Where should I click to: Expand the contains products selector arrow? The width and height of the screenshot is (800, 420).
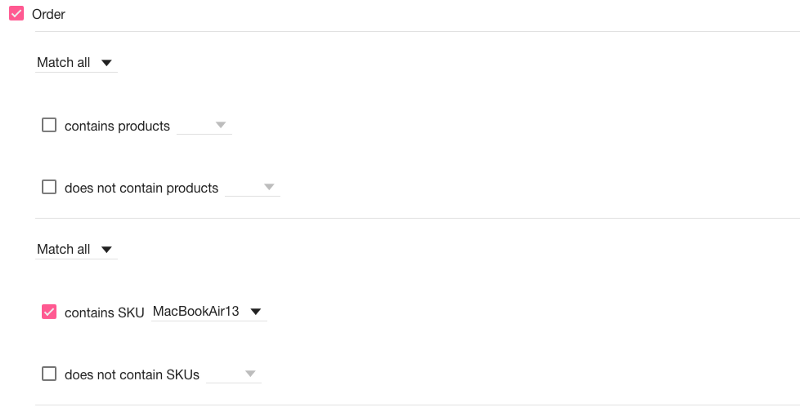coord(220,125)
